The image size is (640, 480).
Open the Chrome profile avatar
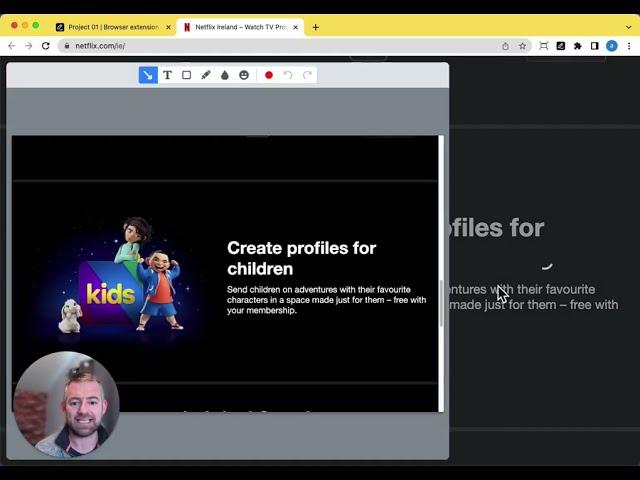[611, 46]
